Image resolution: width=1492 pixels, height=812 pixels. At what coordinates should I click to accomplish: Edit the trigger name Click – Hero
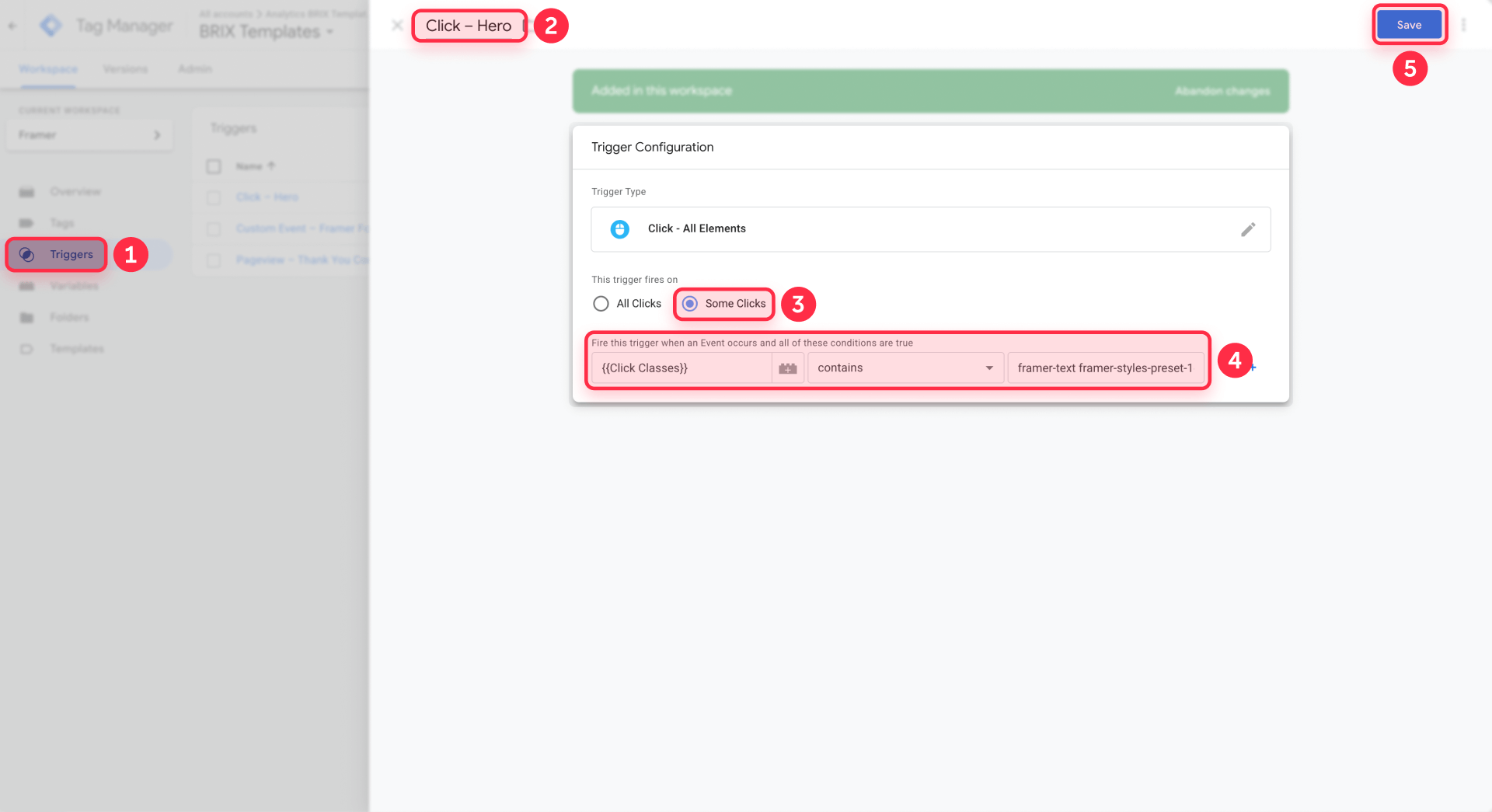click(469, 26)
